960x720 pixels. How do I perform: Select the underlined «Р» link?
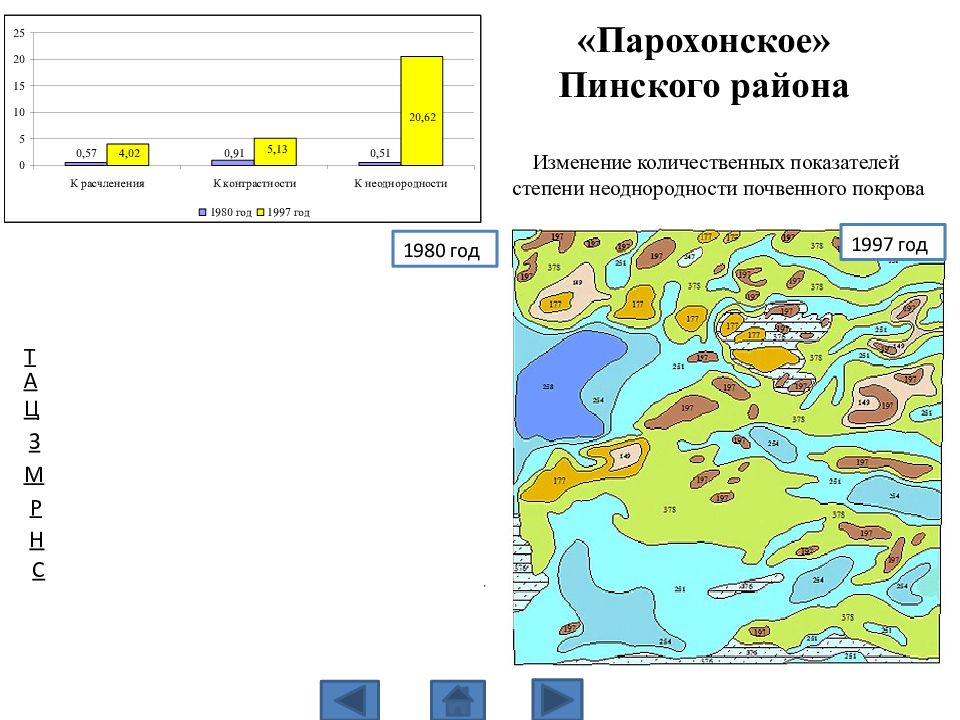tap(36, 508)
